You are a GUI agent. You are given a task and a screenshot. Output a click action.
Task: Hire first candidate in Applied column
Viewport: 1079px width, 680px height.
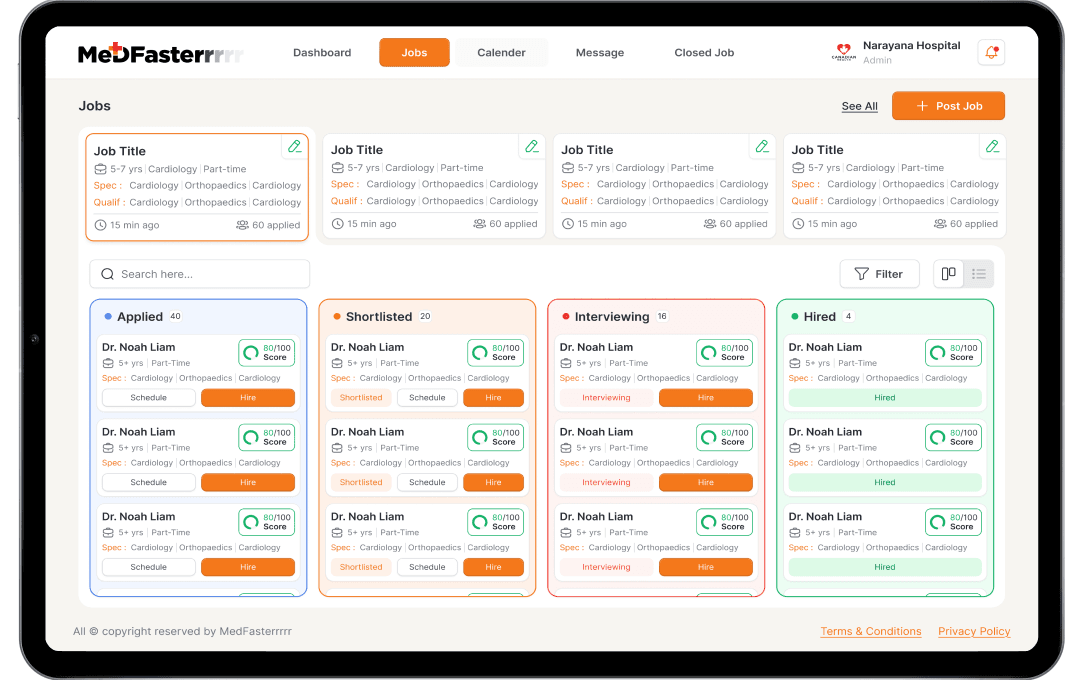click(248, 398)
